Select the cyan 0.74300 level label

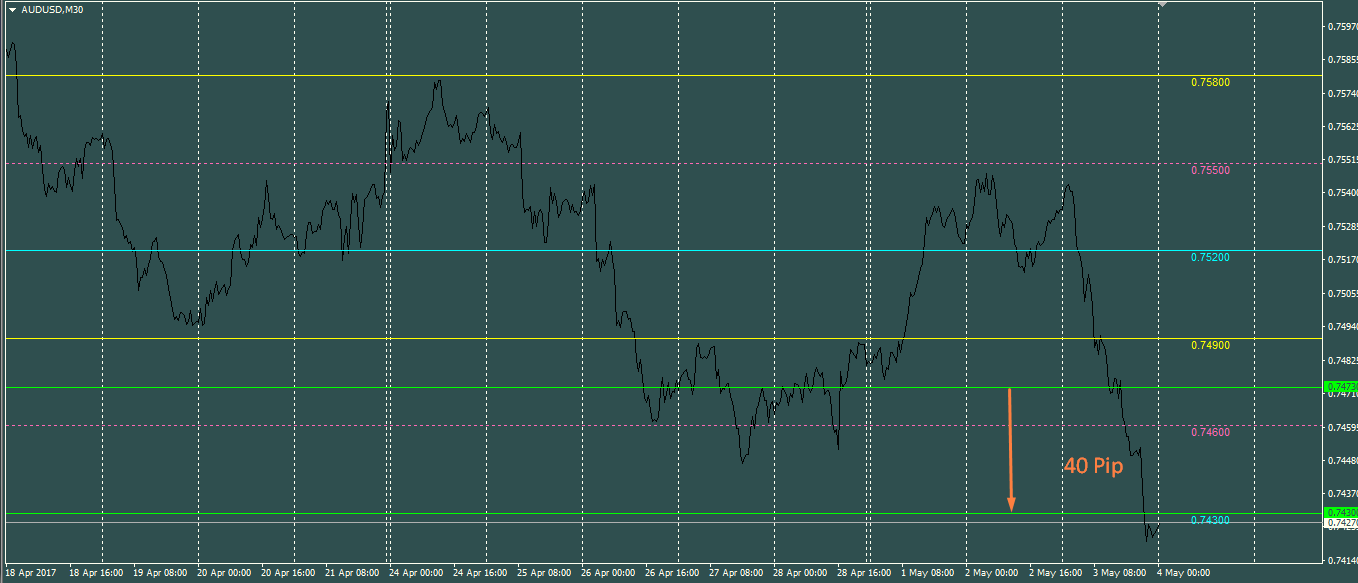pos(1210,520)
